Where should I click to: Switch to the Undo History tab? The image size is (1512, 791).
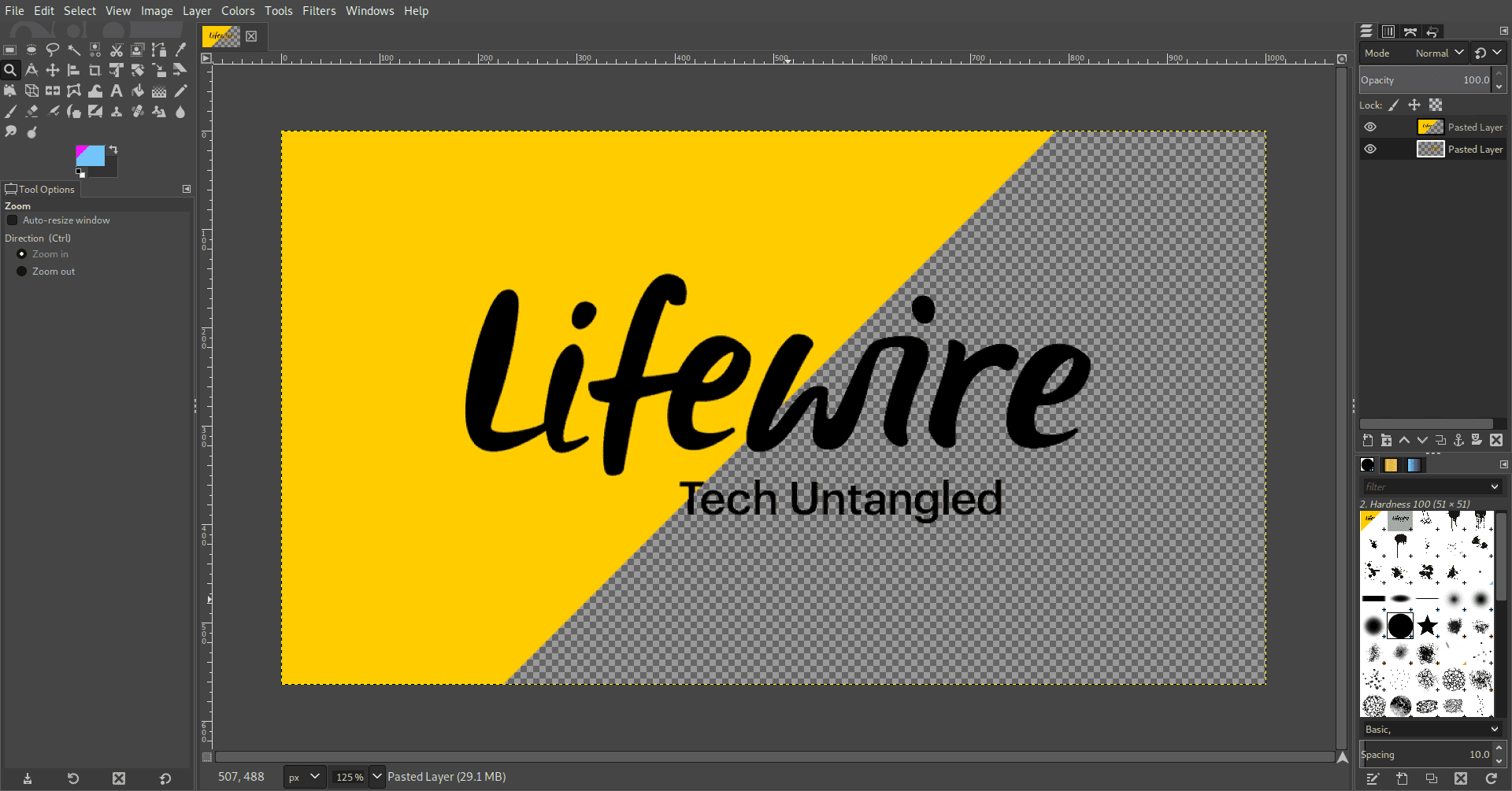[x=1432, y=31]
